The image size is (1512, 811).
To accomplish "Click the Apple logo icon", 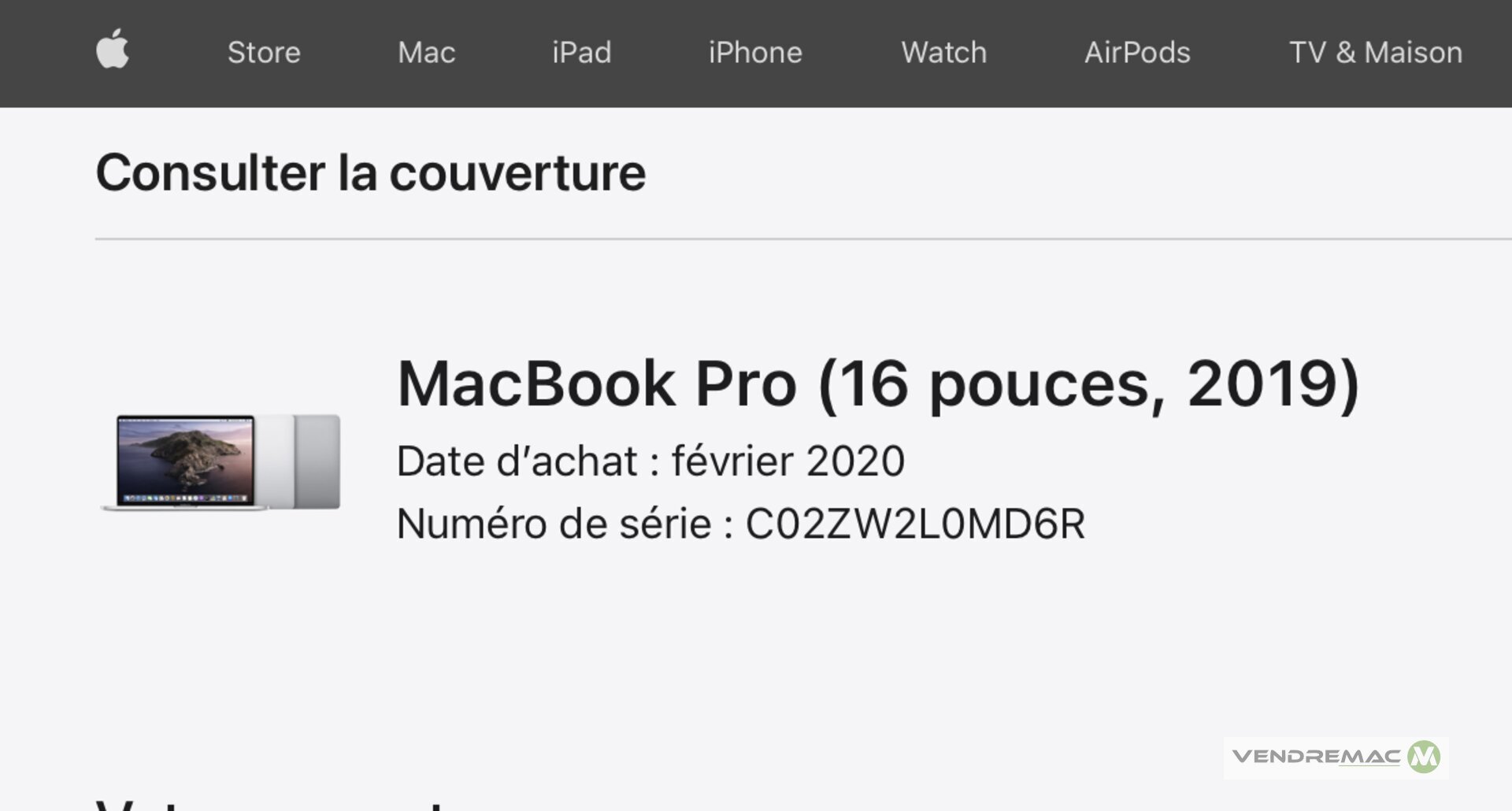I will tap(113, 50).
